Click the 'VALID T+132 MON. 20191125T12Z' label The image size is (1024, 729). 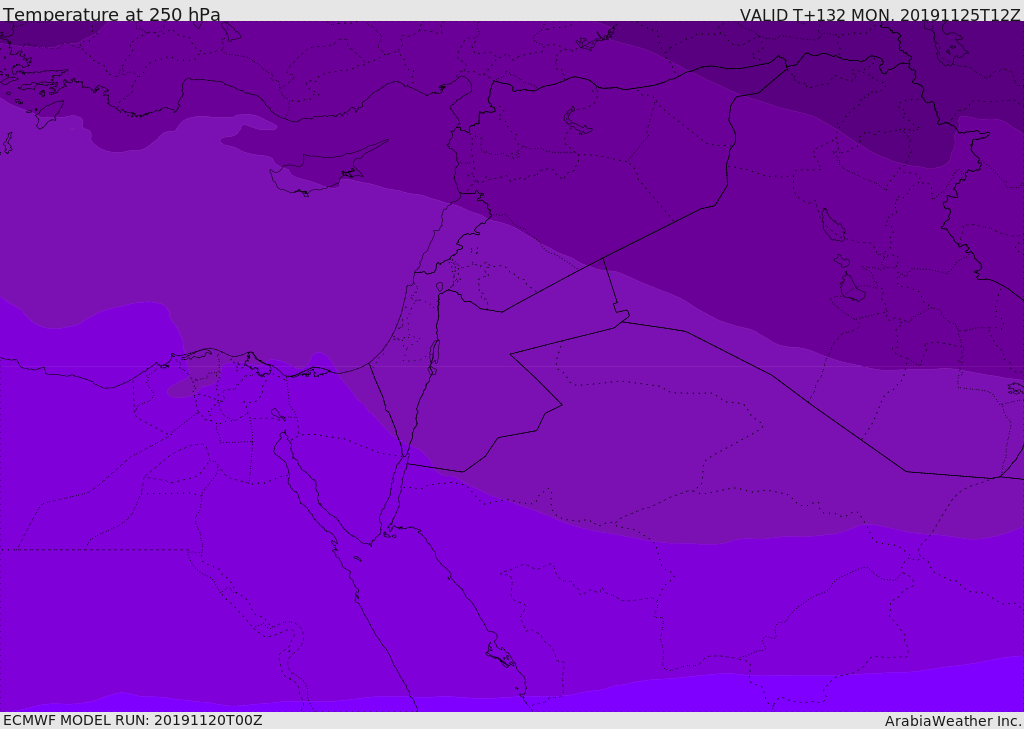pos(880,14)
